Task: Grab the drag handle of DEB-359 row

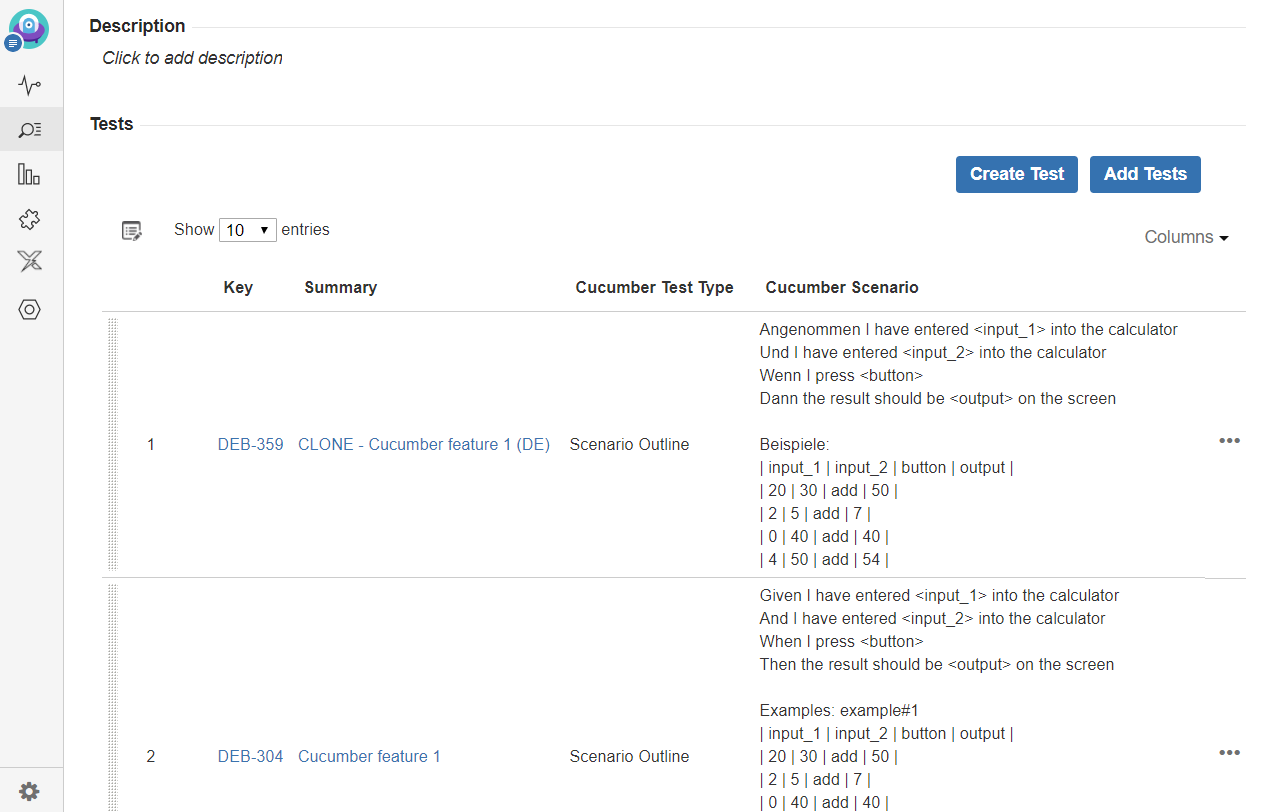Action: (112, 444)
